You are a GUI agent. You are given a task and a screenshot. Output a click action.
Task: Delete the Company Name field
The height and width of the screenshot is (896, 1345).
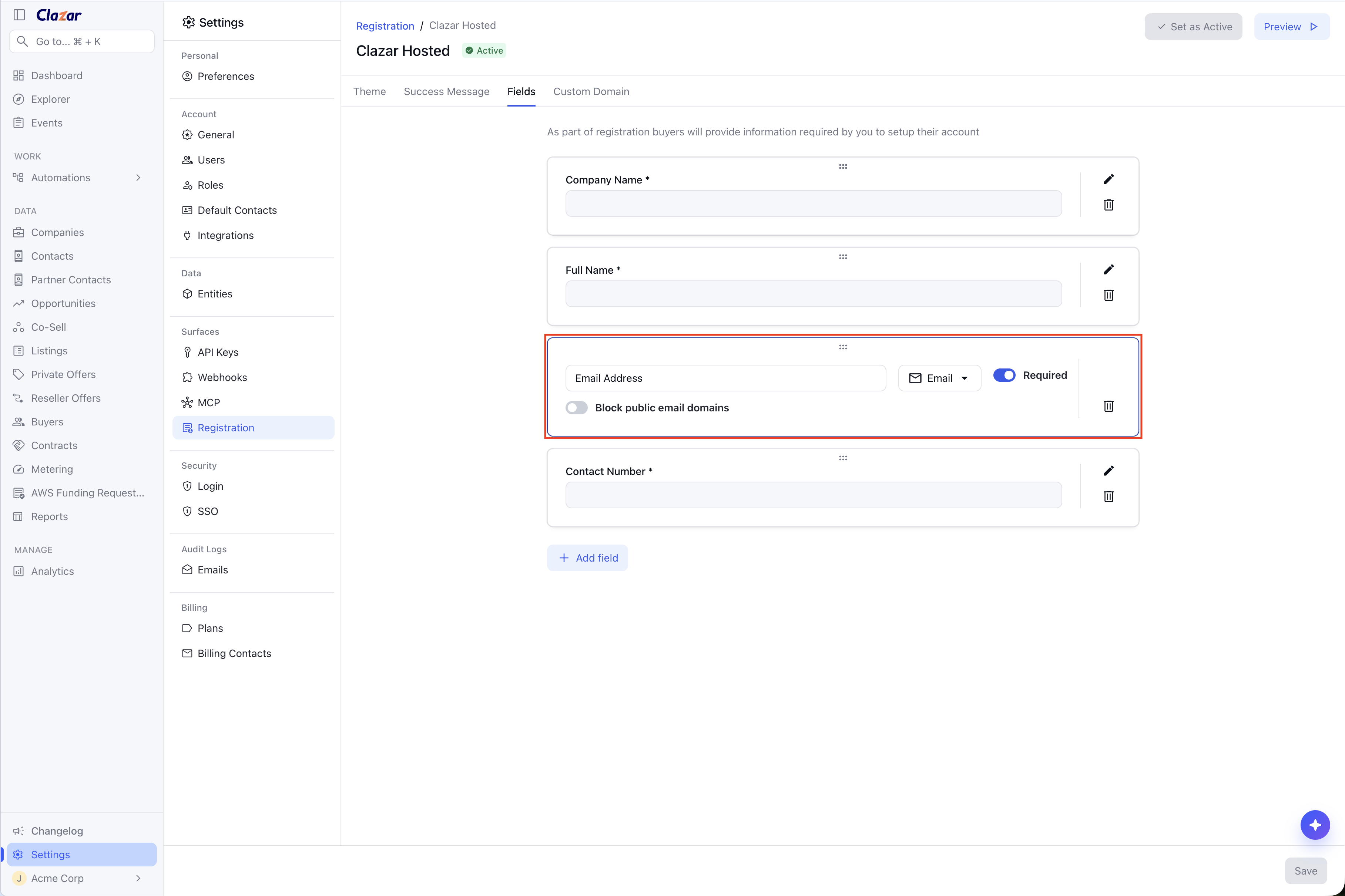(1108, 205)
